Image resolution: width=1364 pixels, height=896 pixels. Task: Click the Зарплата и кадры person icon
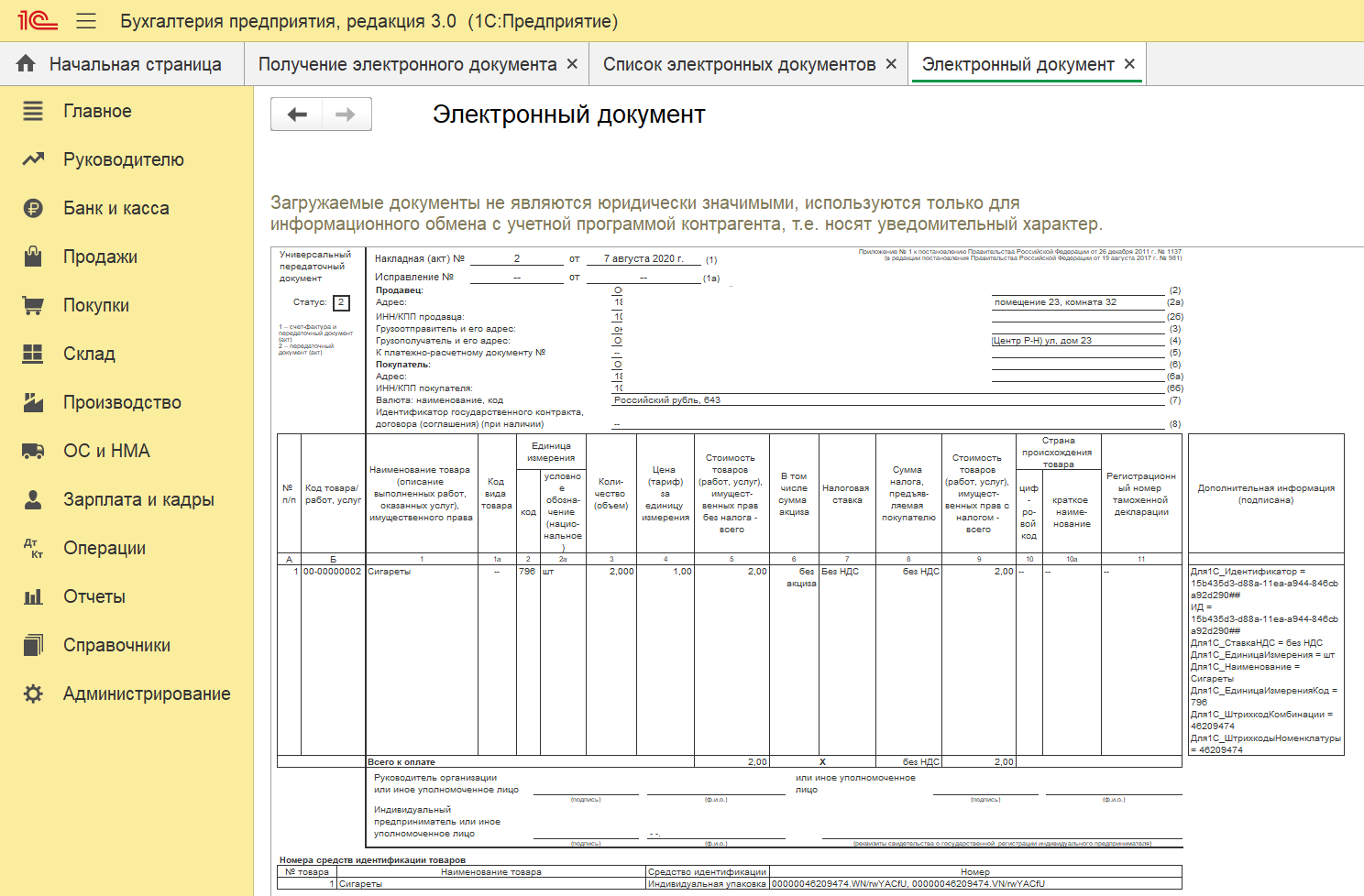[x=33, y=499]
